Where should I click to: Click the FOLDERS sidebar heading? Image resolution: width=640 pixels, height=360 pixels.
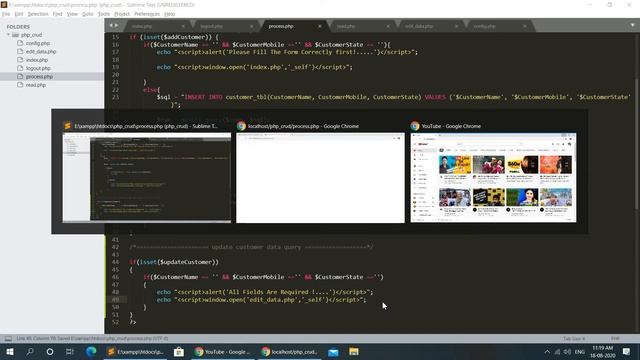click(18, 27)
